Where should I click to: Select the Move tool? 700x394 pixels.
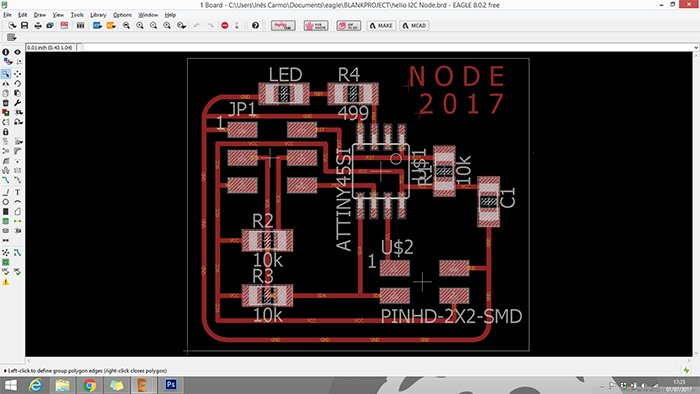click(x=17, y=74)
